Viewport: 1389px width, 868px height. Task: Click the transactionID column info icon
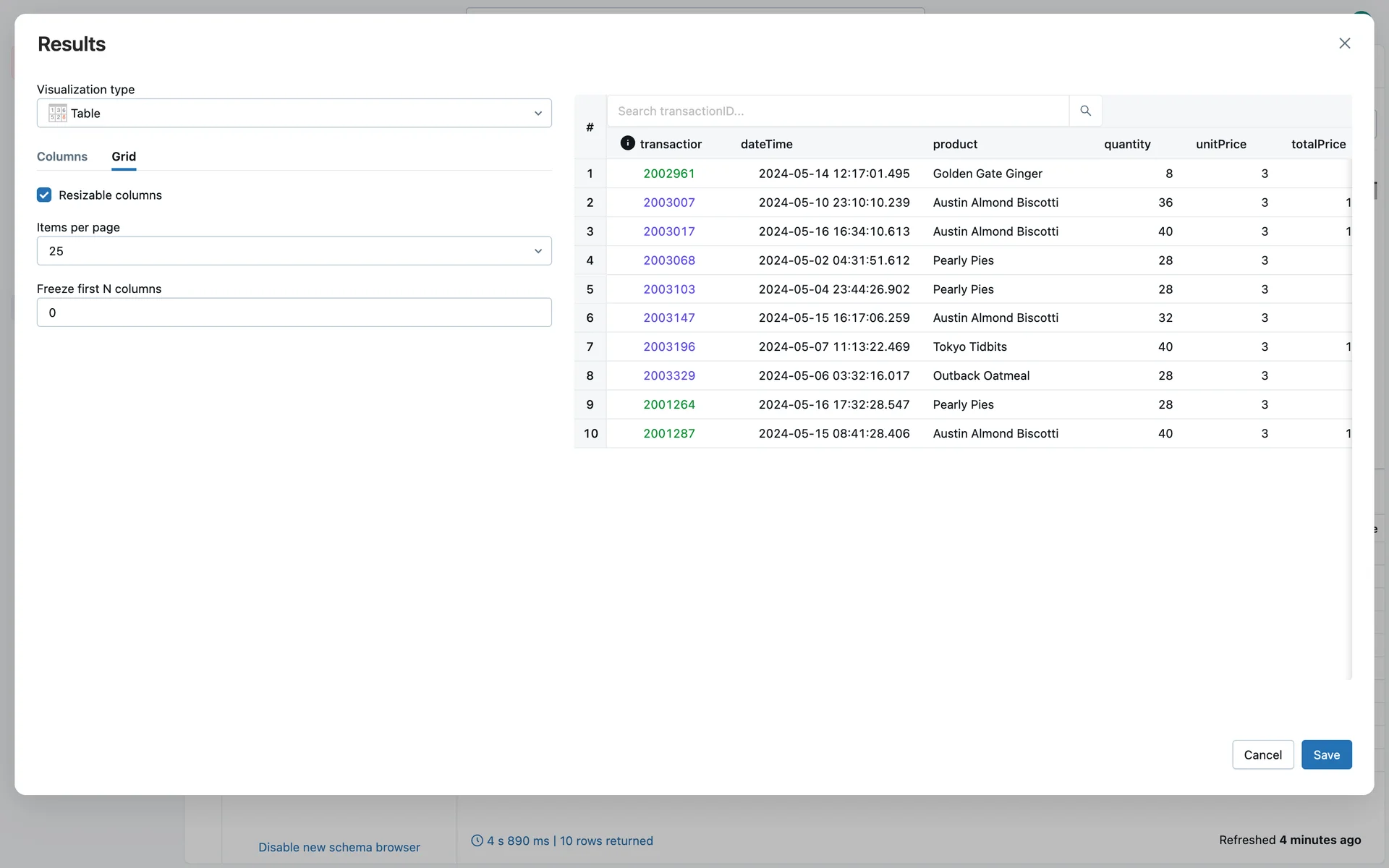coord(627,143)
